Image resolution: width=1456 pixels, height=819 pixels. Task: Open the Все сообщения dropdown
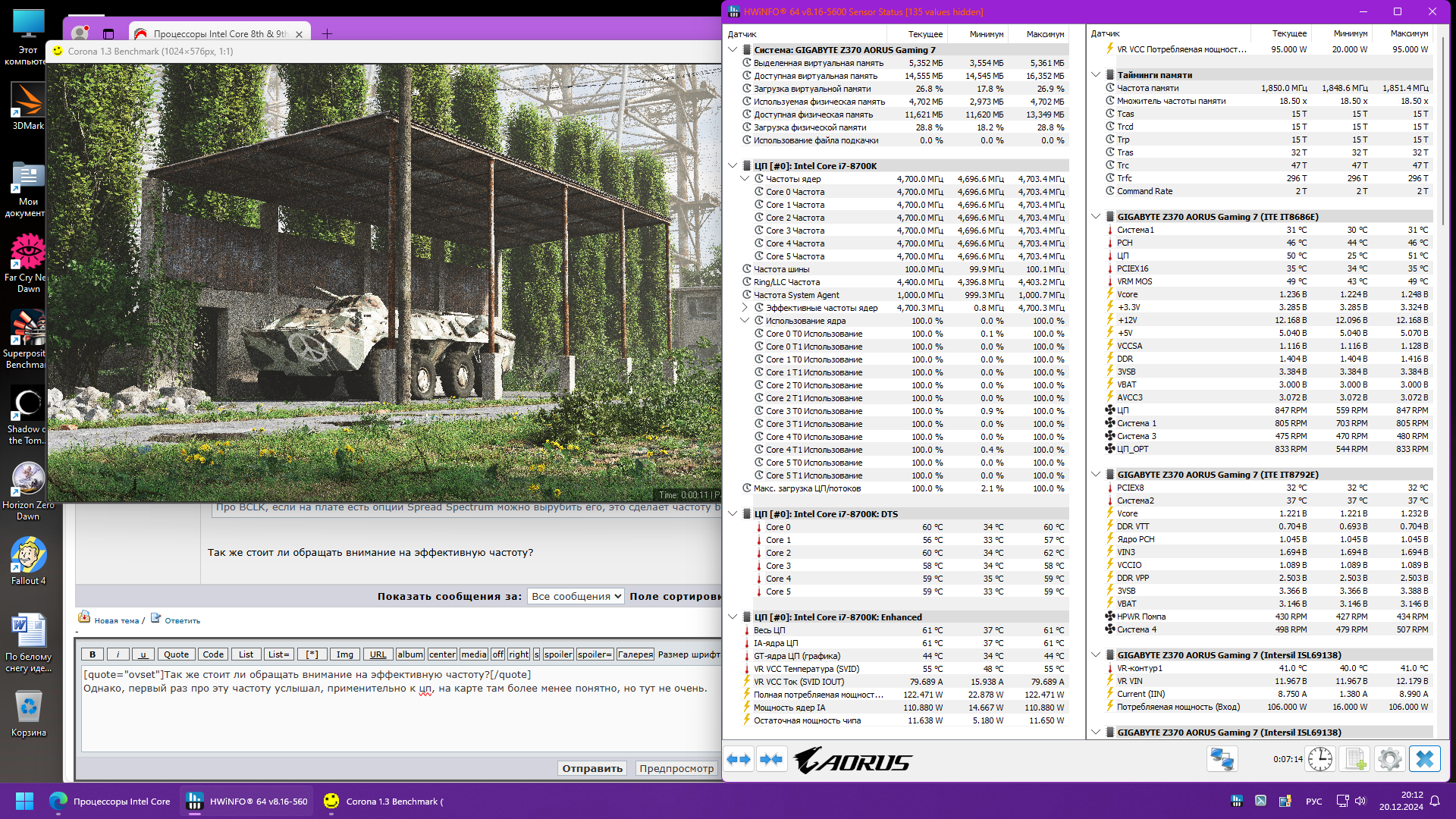pyautogui.click(x=576, y=596)
